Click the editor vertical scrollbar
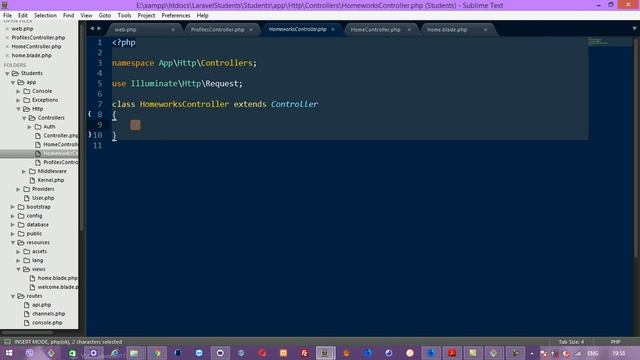 (x=636, y=147)
